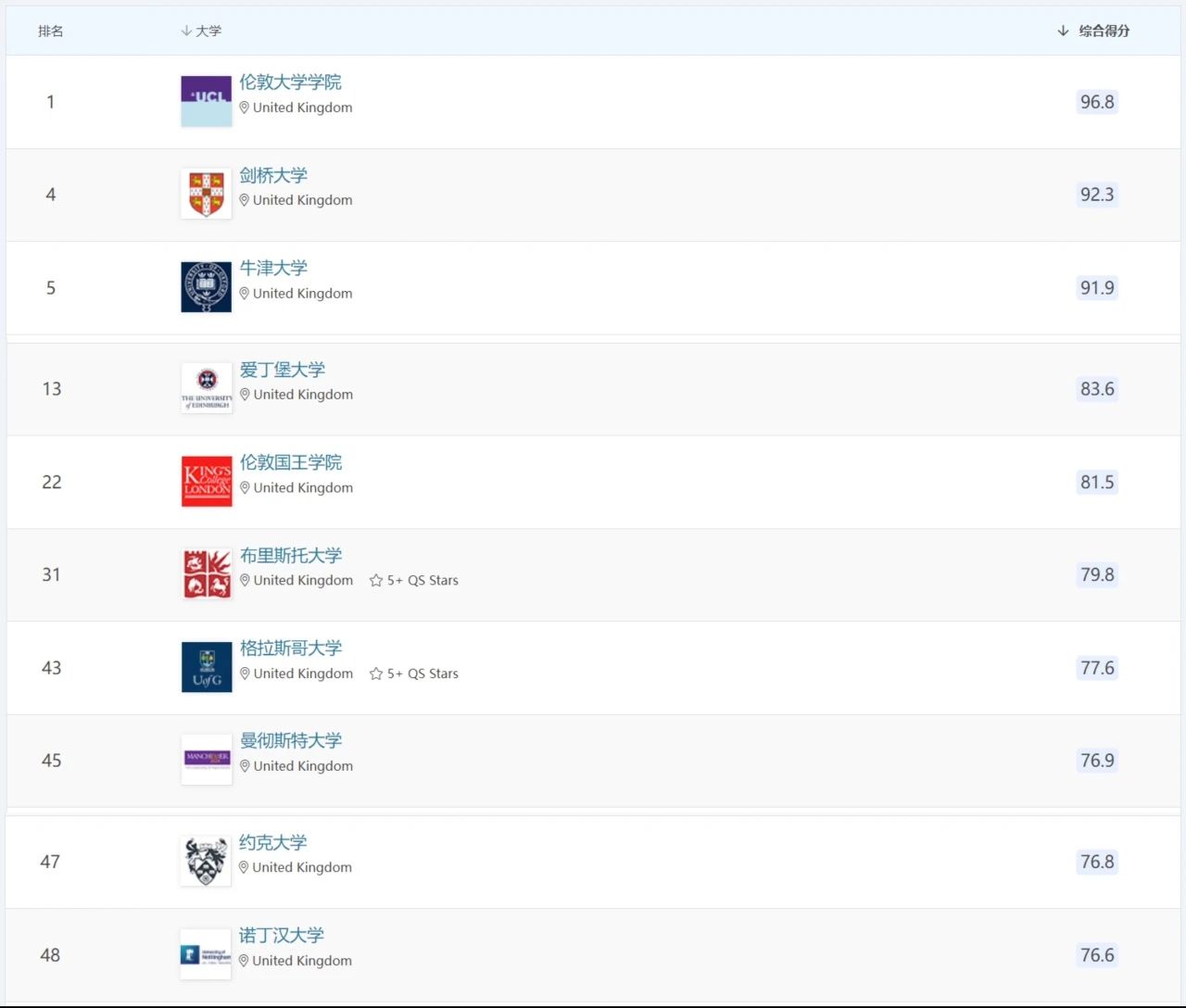
Task: Click the UofG Glasgow logo
Action: (207, 667)
